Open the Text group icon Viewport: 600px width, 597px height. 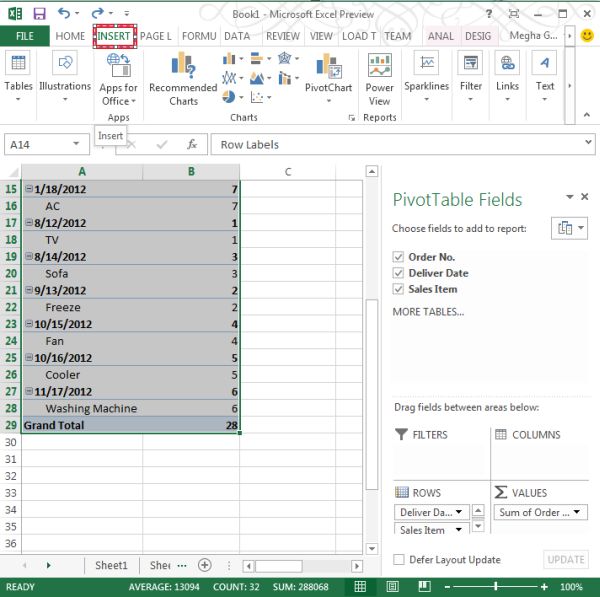pos(545,63)
